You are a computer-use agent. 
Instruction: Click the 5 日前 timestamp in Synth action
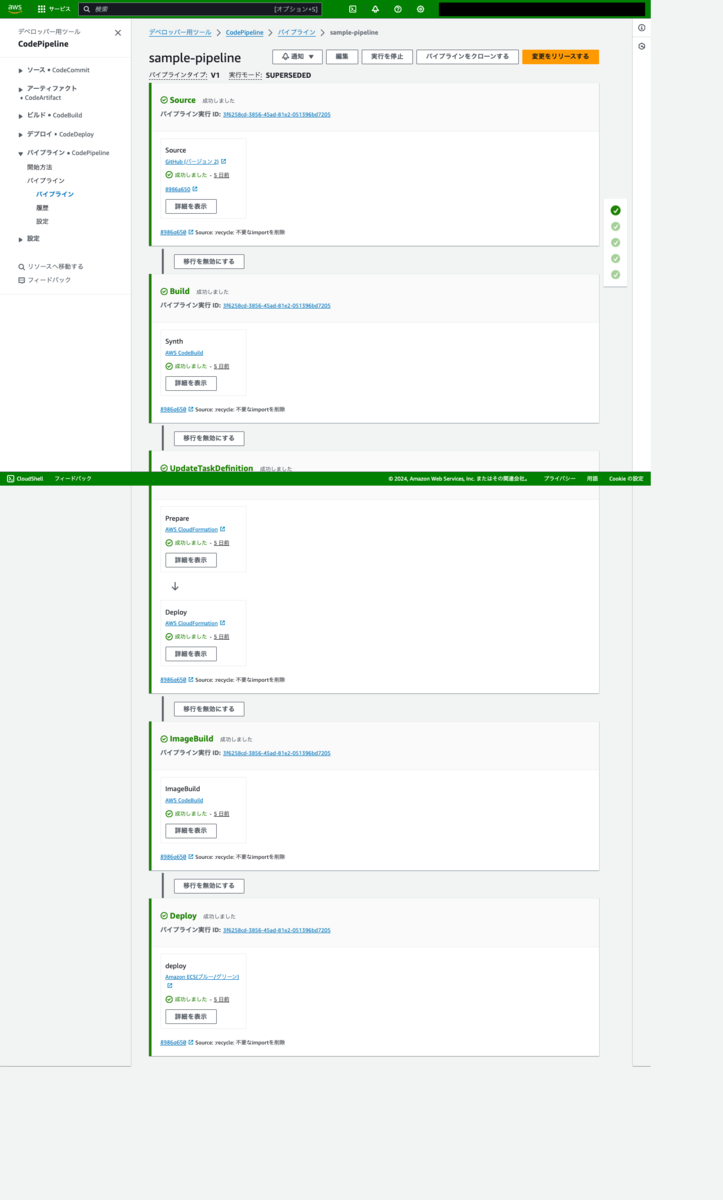coord(222,366)
